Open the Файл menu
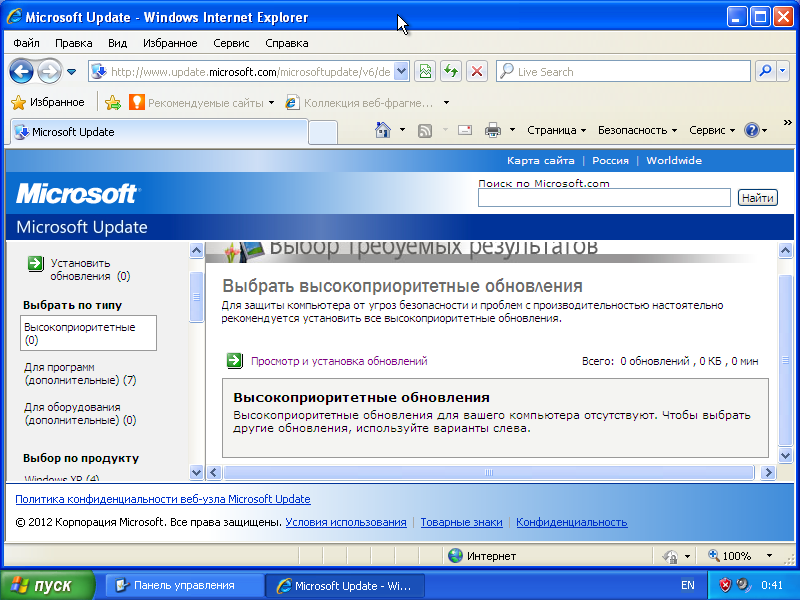The height and width of the screenshot is (600, 800). click(27, 43)
